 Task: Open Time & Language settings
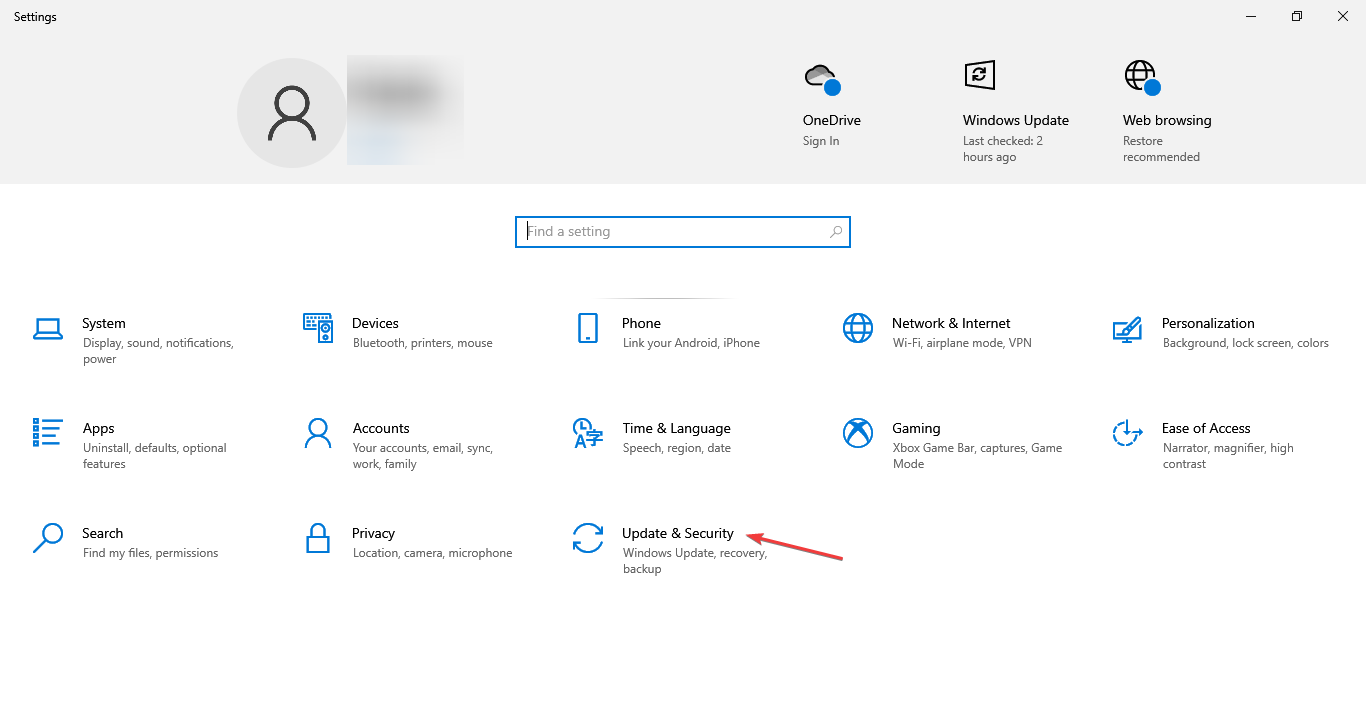[x=676, y=438]
